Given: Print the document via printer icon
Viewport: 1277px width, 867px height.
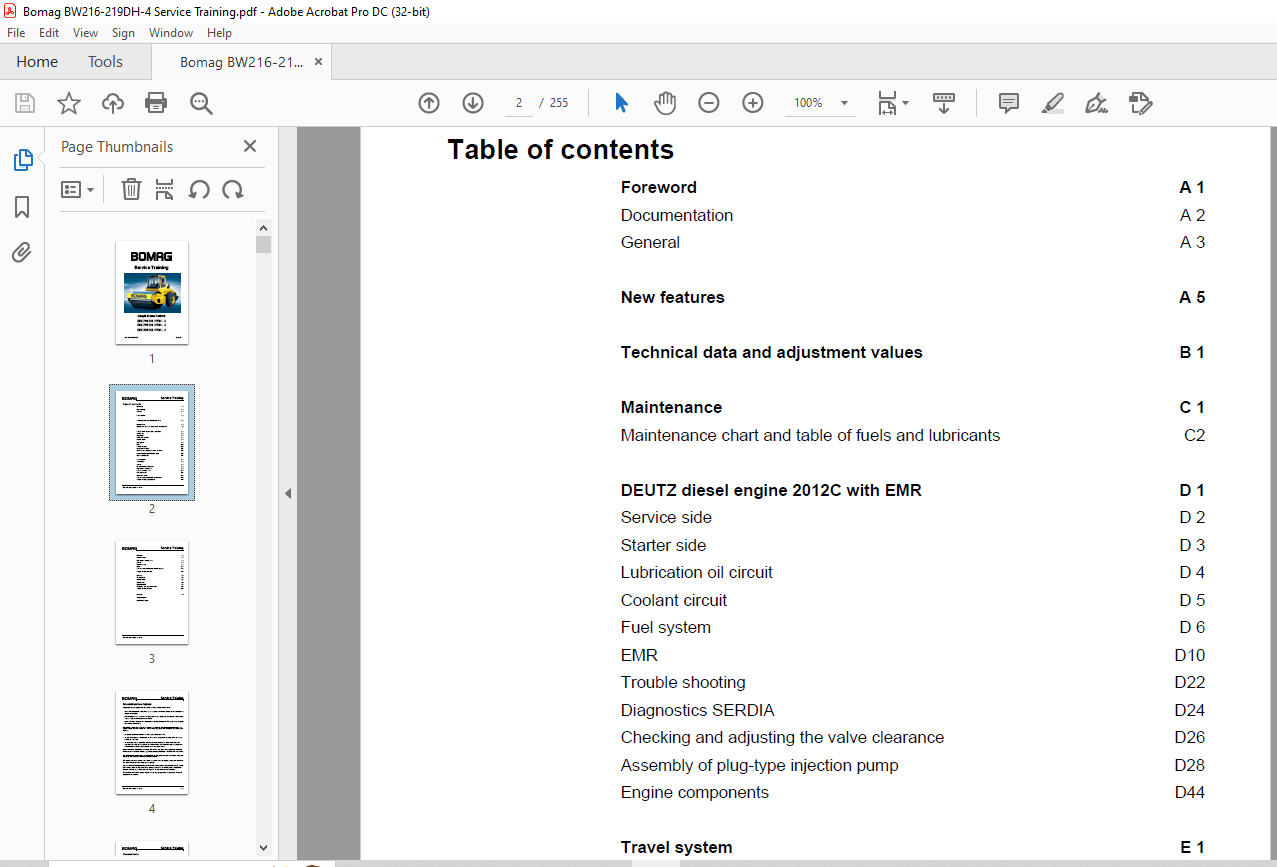Looking at the screenshot, I should click(156, 103).
